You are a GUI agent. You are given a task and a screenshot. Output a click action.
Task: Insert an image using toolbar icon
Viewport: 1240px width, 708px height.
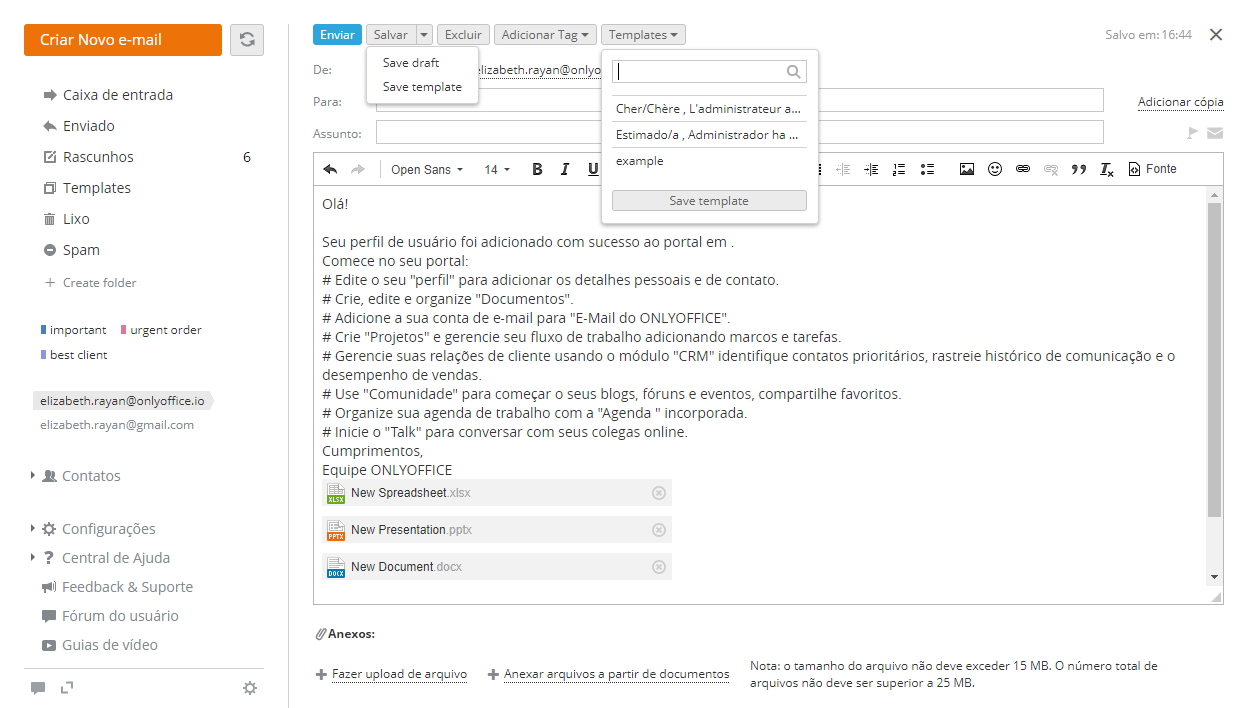[x=966, y=169]
